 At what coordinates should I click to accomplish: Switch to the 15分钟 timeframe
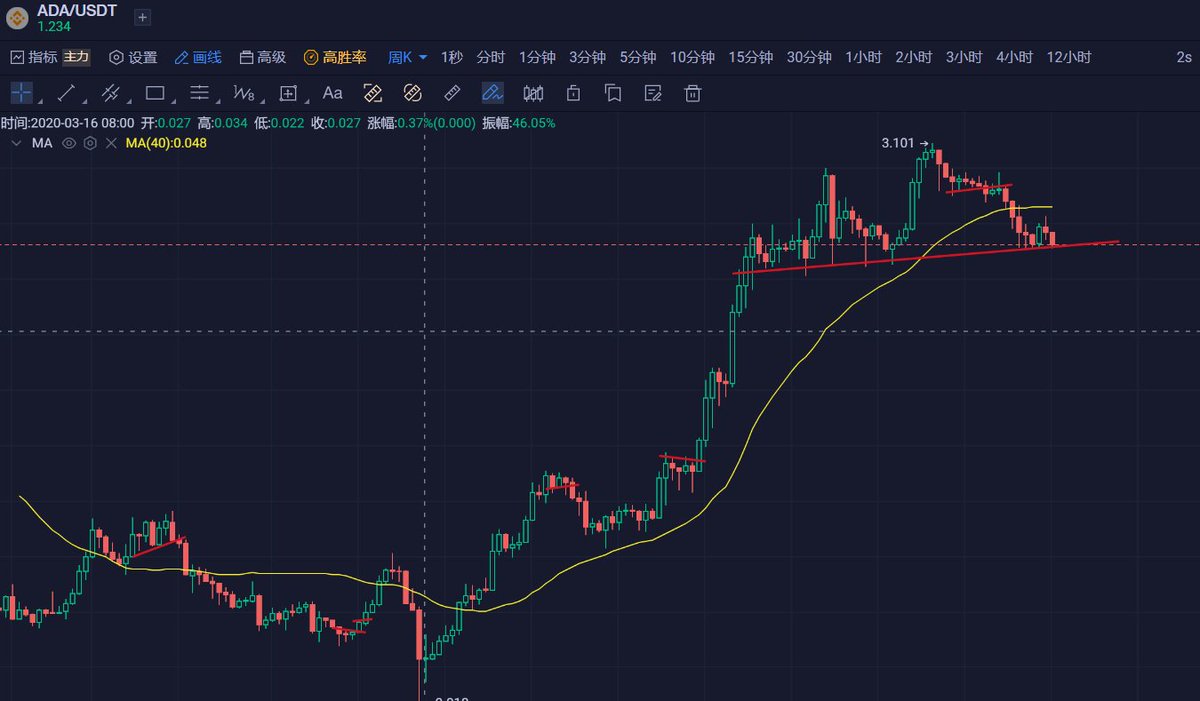pyautogui.click(x=750, y=57)
